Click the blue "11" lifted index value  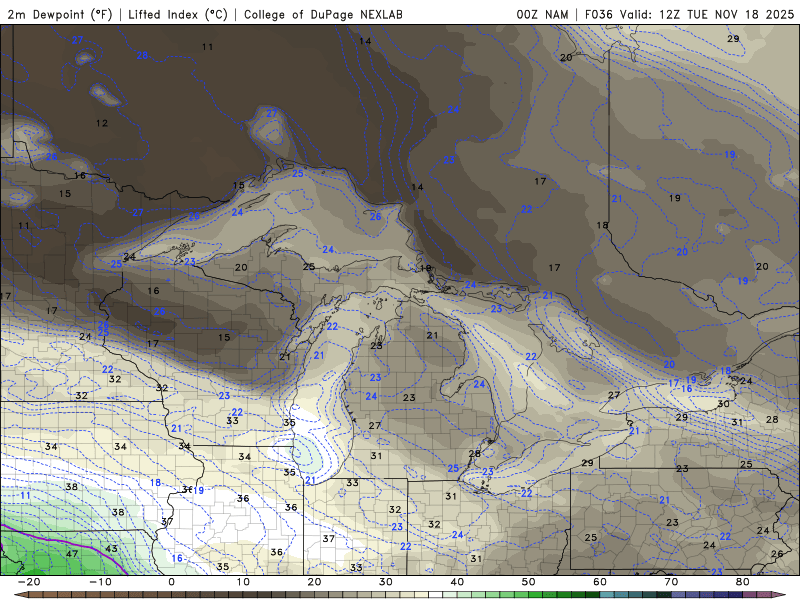point(26,495)
